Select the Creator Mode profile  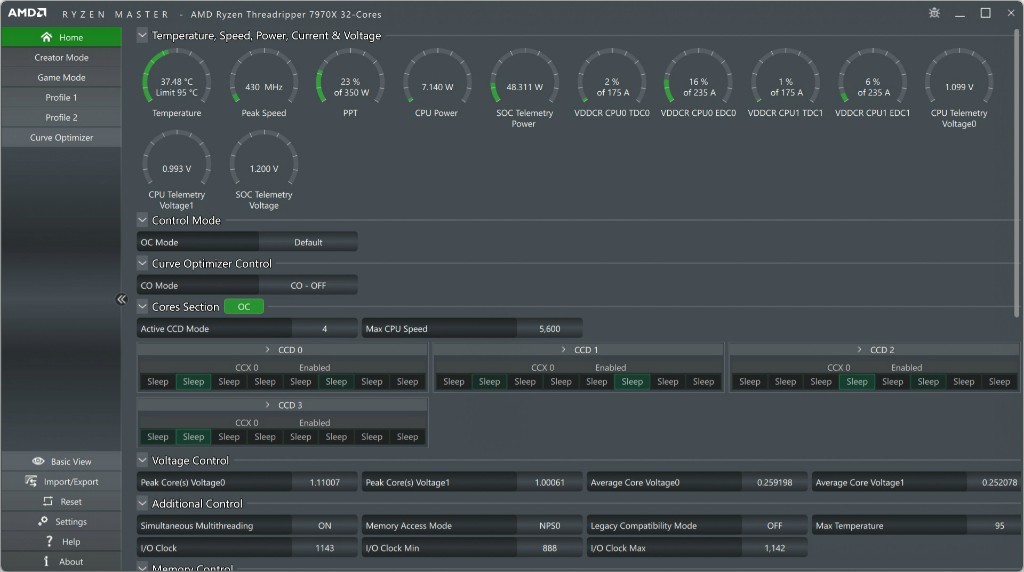(61, 58)
